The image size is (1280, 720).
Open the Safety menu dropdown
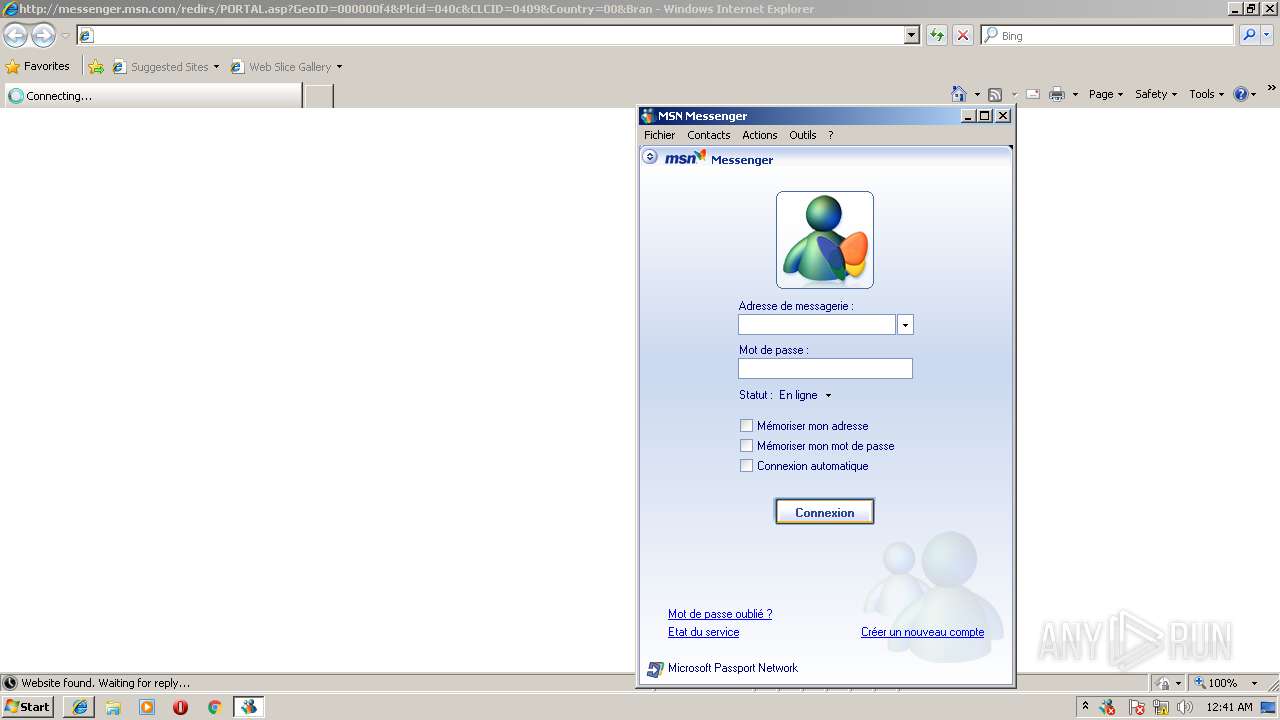tap(1156, 94)
